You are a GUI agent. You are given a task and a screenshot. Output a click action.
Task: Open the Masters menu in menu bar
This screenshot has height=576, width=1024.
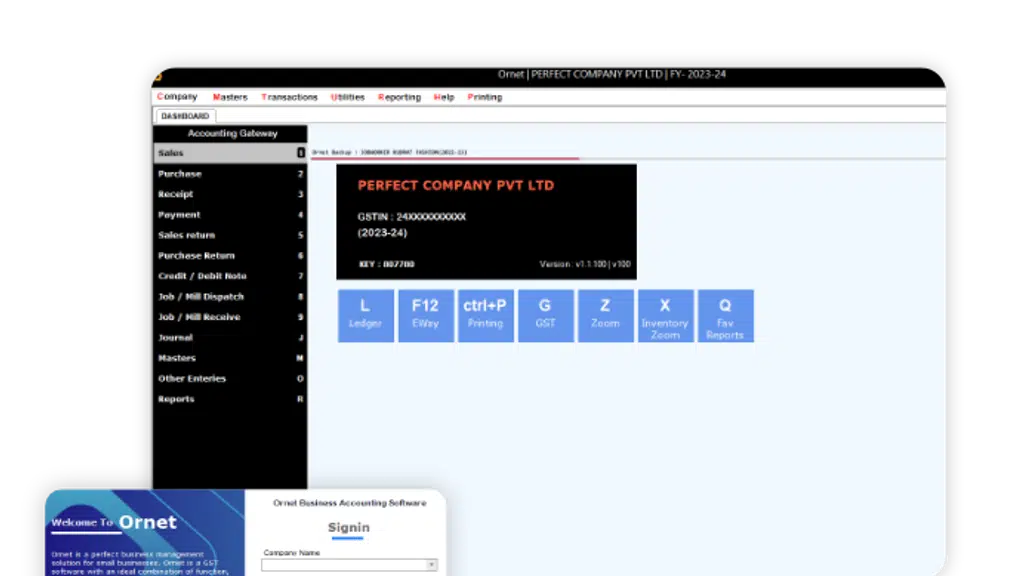pyautogui.click(x=230, y=97)
